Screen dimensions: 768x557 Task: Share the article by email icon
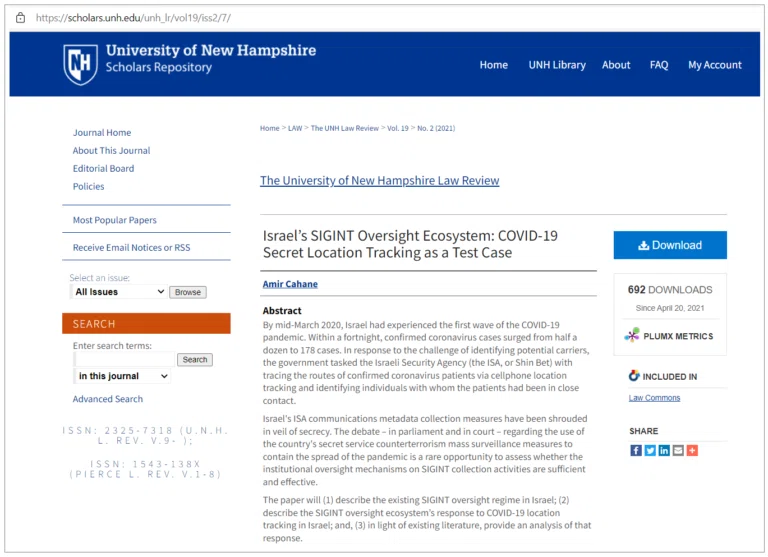pyautogui.click(x=678, y=450)
